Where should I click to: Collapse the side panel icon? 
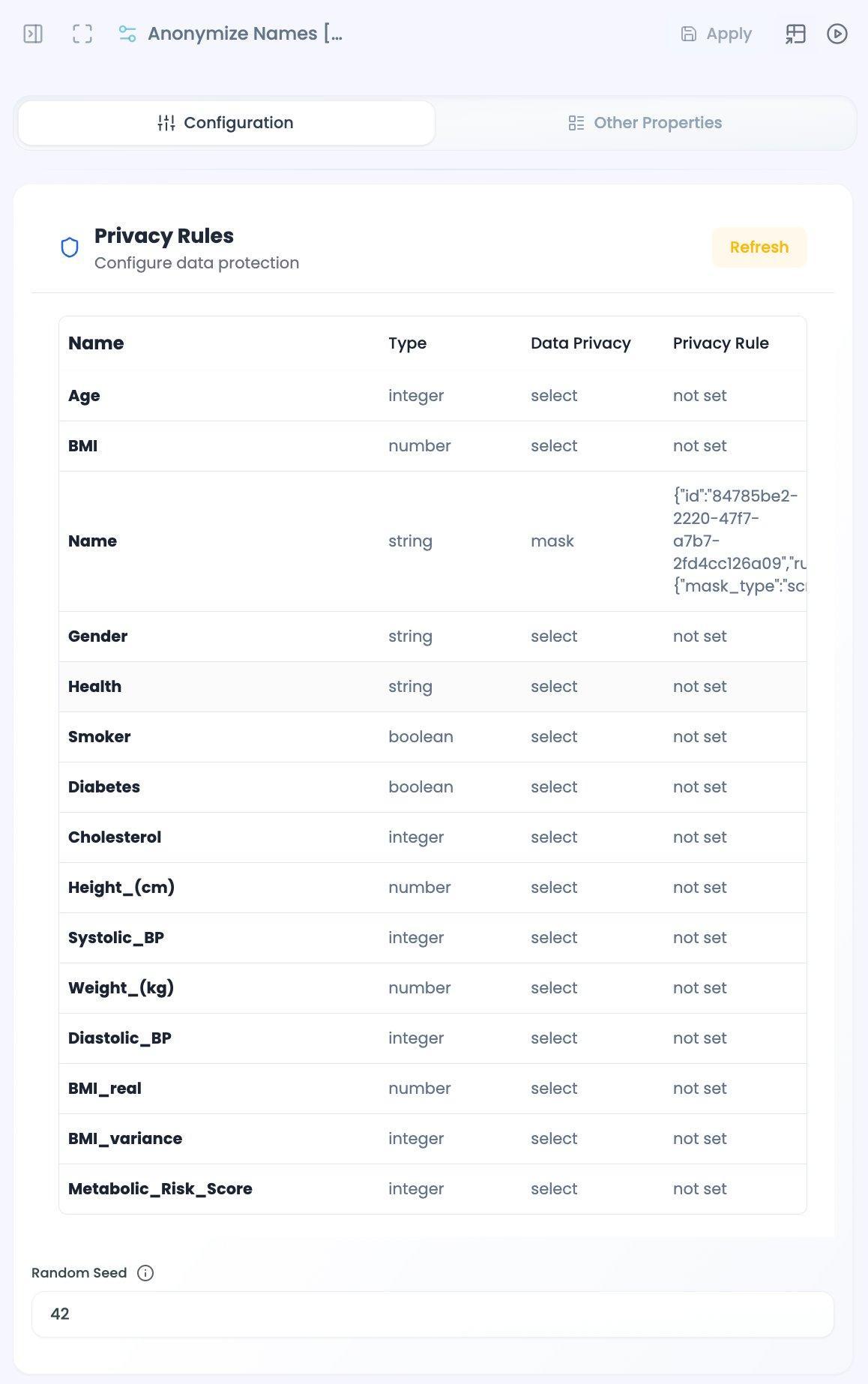tap(33, 34)
